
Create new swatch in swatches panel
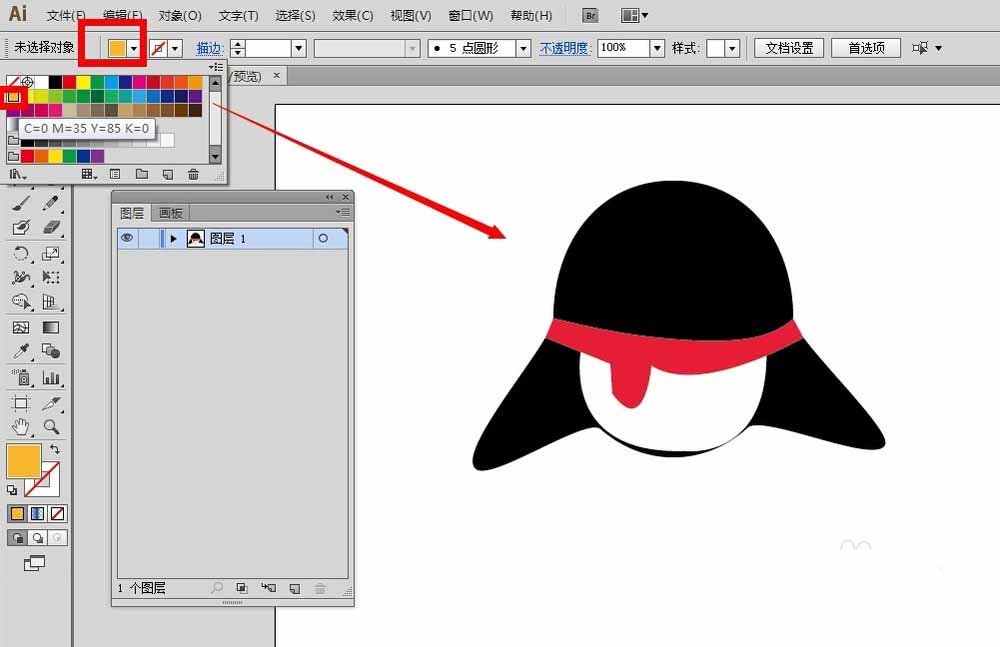168,174
